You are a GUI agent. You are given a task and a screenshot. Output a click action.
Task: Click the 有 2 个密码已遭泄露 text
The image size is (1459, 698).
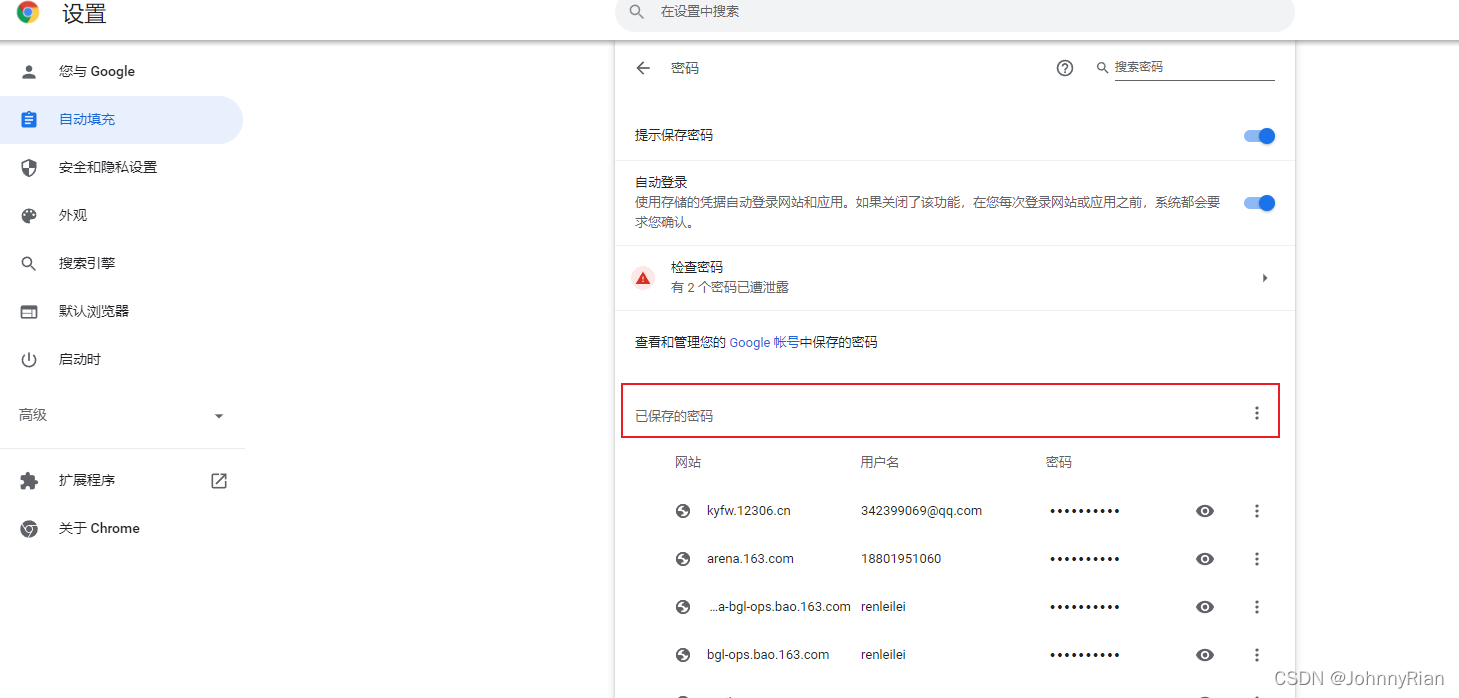(730, 288)
